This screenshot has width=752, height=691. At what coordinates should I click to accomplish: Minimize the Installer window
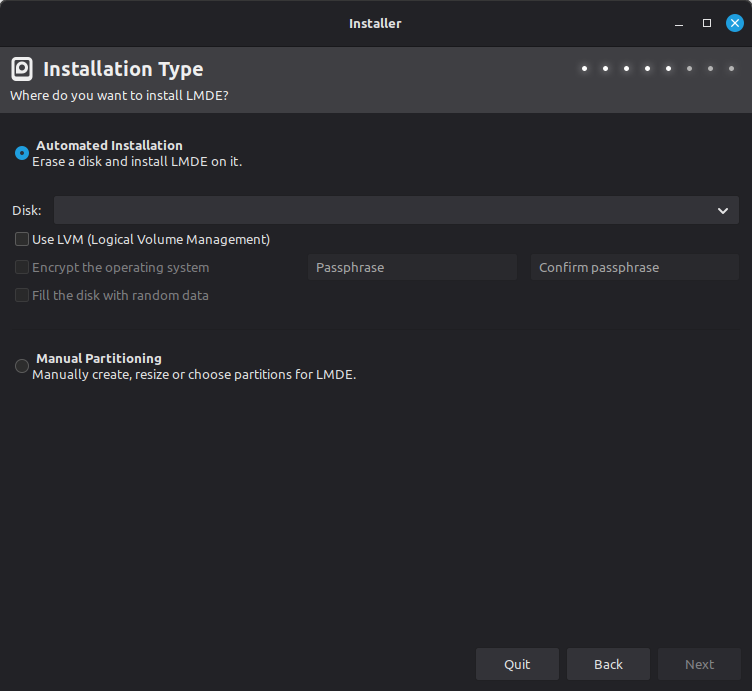pos(679,24)
